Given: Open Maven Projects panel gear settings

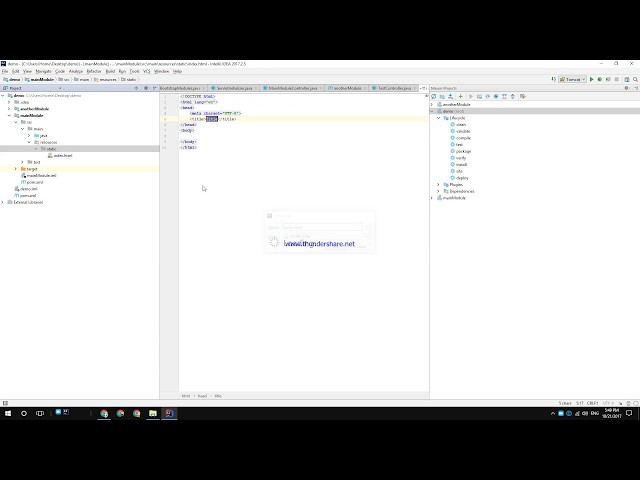Looking at the screenshot, I should click(627, 88).
